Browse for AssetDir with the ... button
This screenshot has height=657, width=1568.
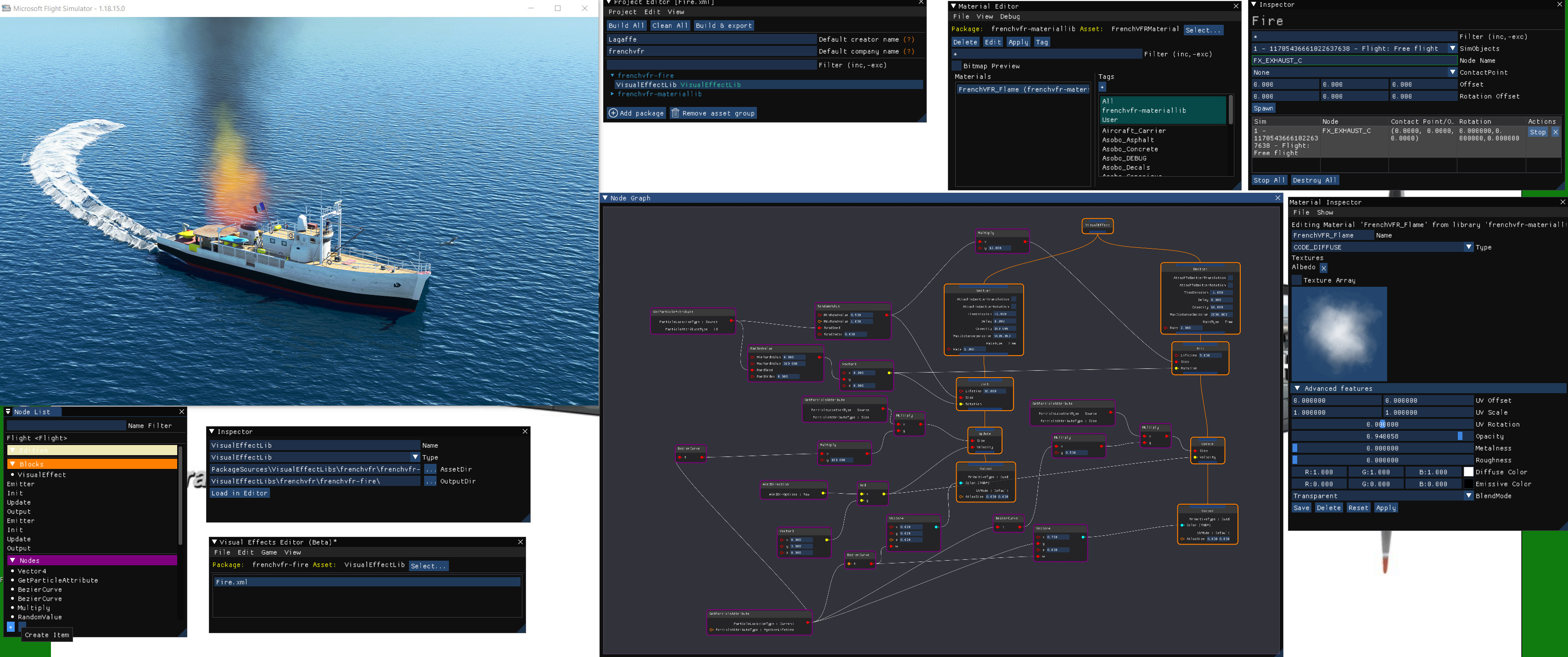(431, 470)
